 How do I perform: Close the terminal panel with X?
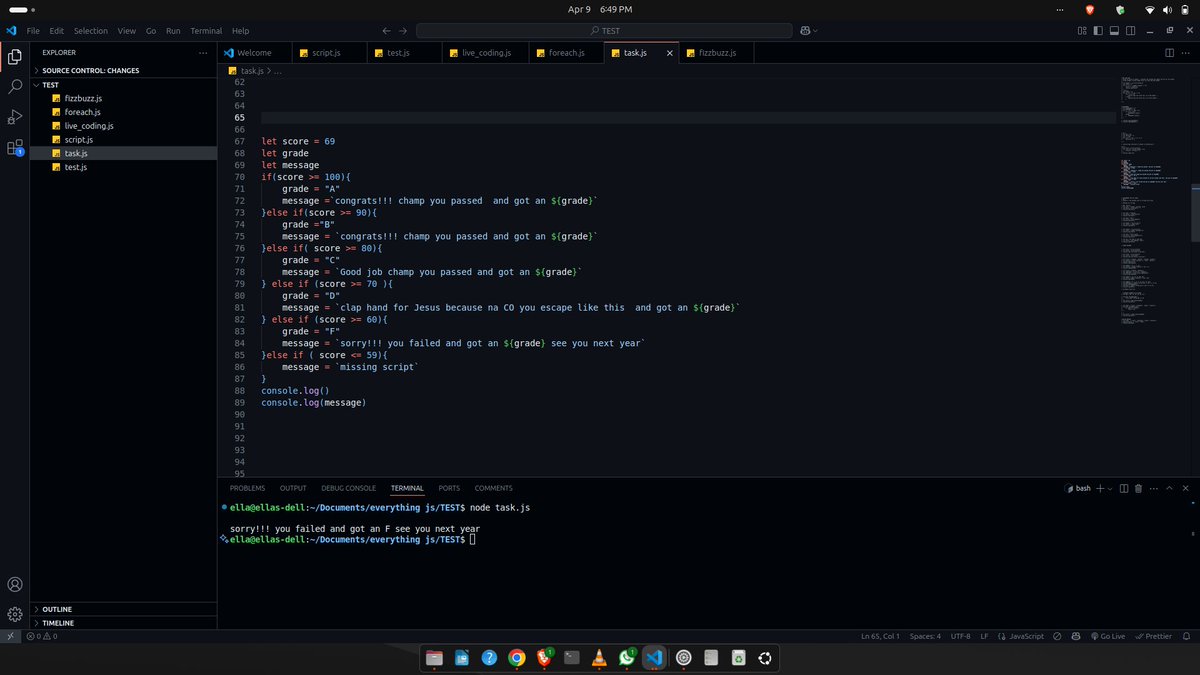(1186, 488)
